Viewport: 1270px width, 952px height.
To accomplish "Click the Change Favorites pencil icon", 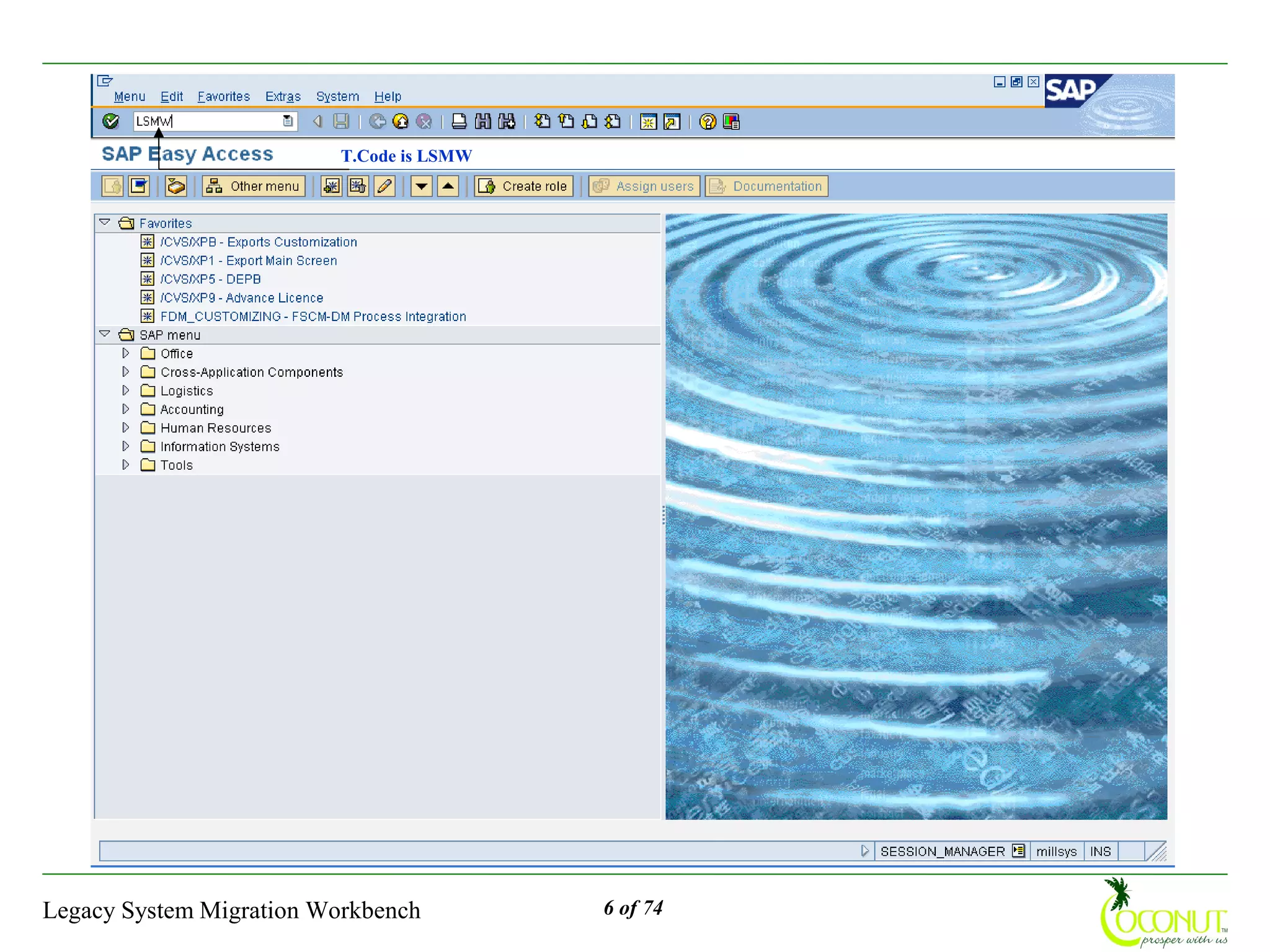I will pos(384,186).
